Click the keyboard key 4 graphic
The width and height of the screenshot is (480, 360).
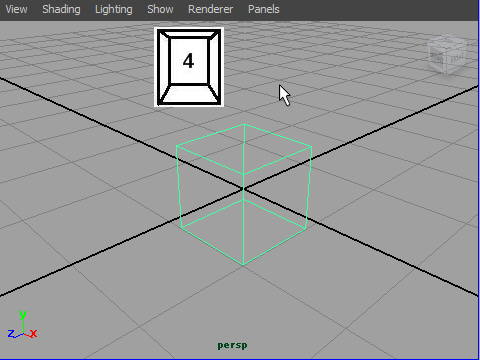point(189,67)
